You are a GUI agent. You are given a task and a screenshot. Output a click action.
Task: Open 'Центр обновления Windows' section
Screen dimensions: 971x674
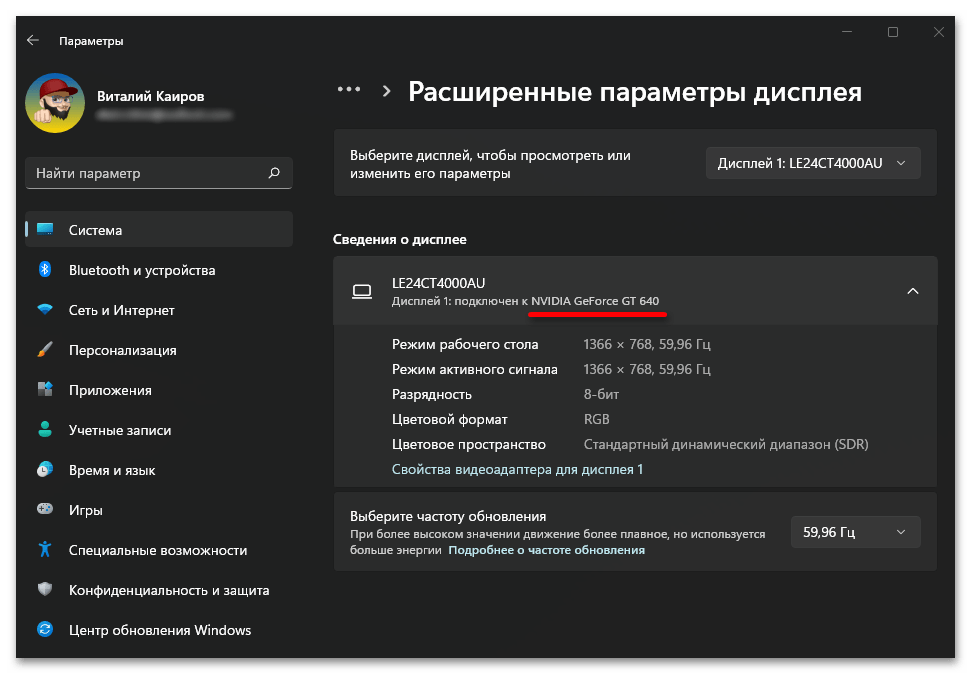click(x=160, y=630)
